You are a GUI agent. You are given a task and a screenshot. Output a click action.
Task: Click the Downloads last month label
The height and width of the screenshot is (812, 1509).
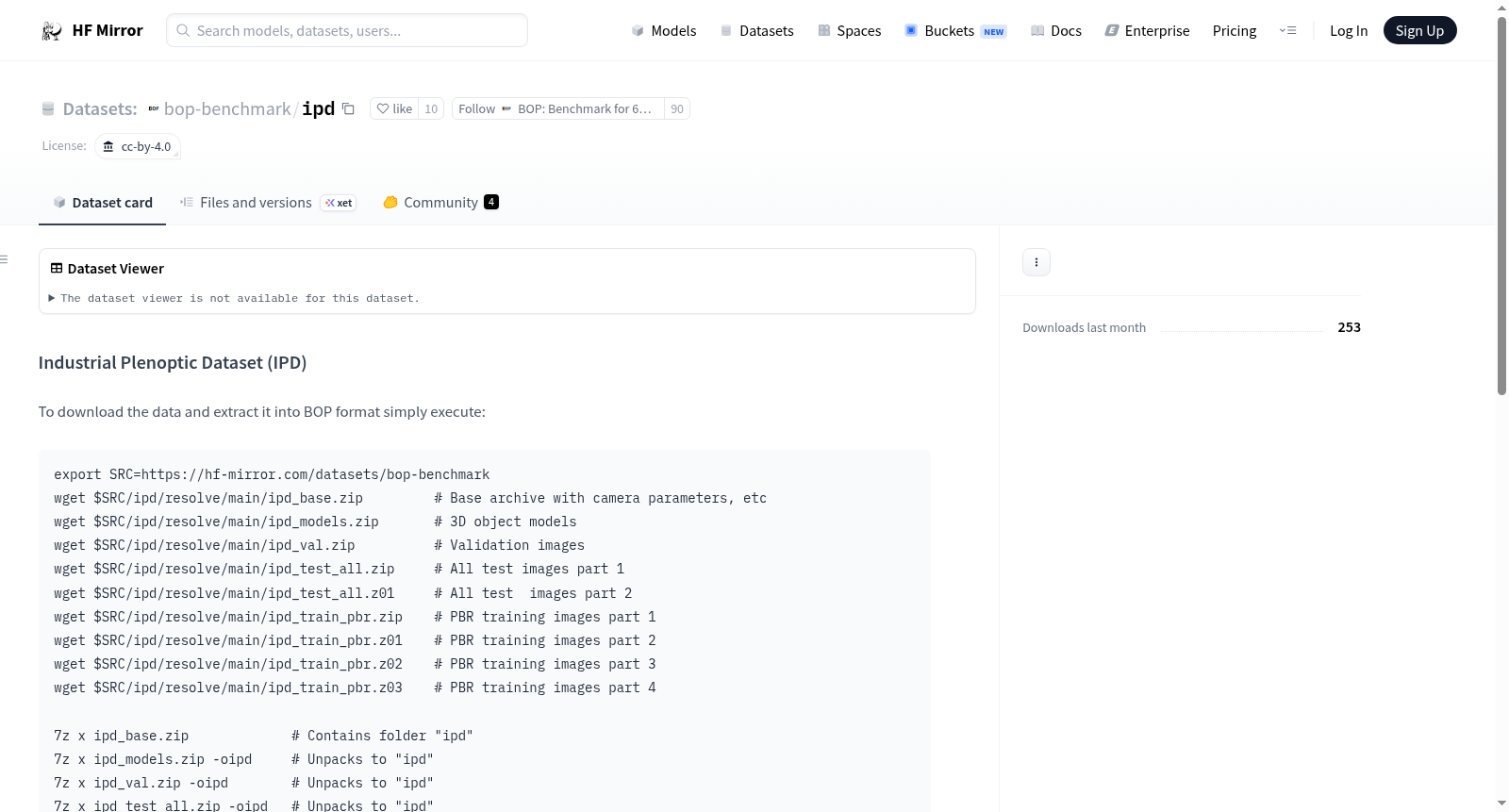click(1085, 328)
